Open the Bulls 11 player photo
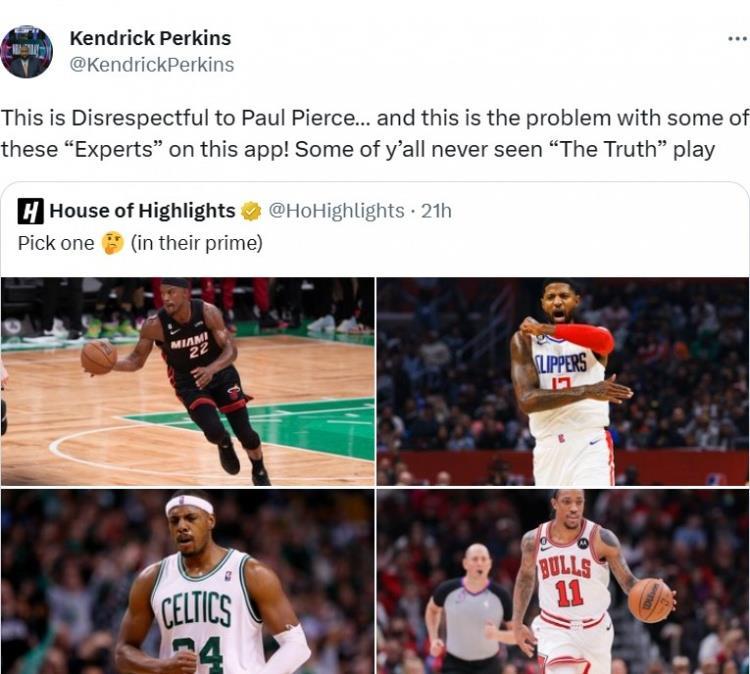The image size is (750, 674). [x=563, y=581]
